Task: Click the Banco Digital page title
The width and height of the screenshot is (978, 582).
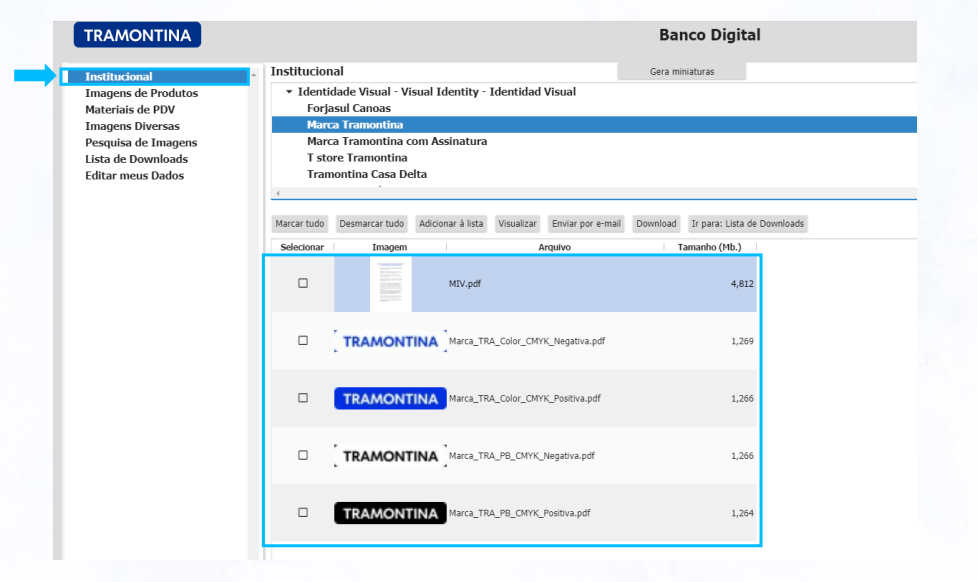Action: 710,35
